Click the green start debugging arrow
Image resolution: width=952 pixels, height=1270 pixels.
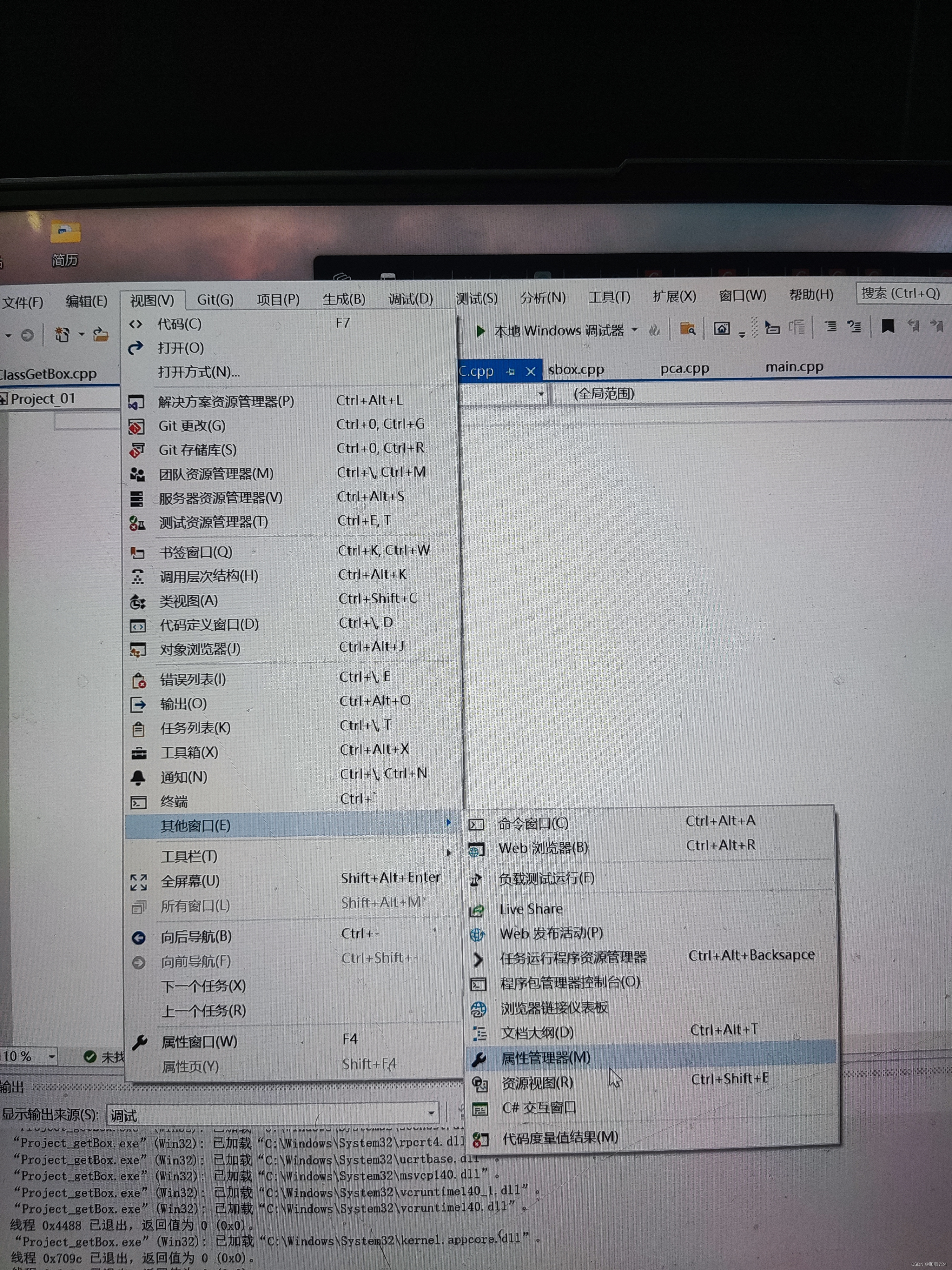[x=481, y=331]
